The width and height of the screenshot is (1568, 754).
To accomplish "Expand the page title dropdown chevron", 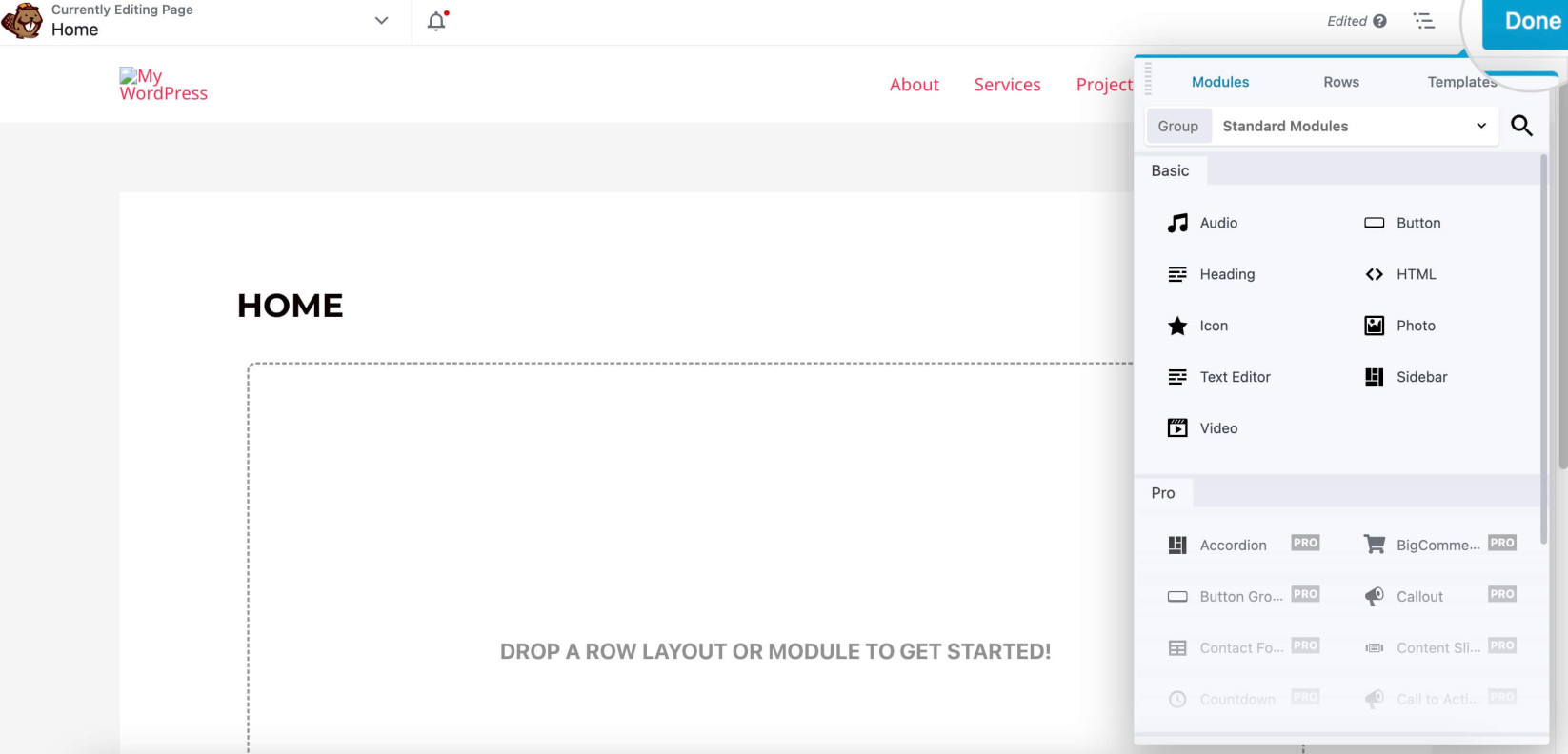I will pyautogui.click(x=381, y=20).
